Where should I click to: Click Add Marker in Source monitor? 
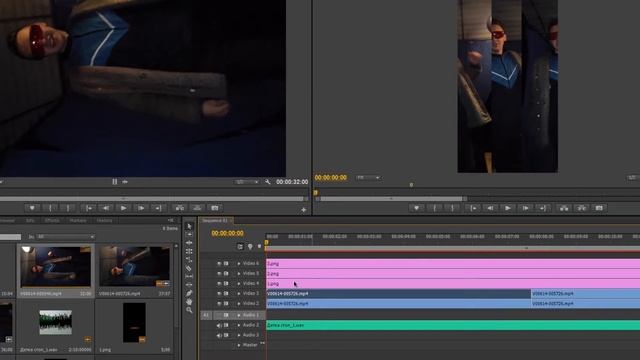(32, 208)
